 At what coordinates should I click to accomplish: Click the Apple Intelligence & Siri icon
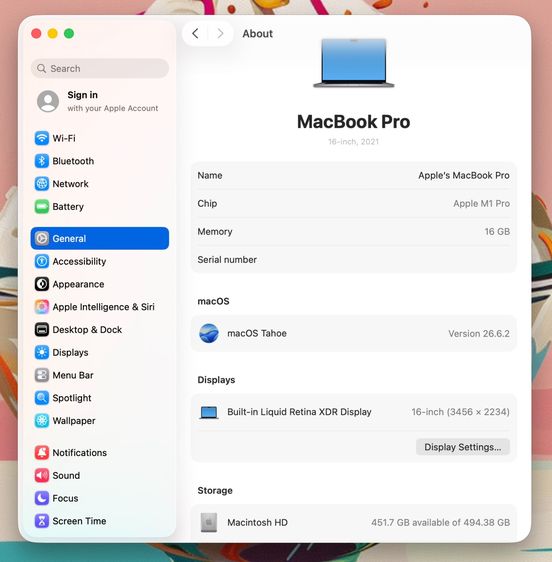[42, 307]
